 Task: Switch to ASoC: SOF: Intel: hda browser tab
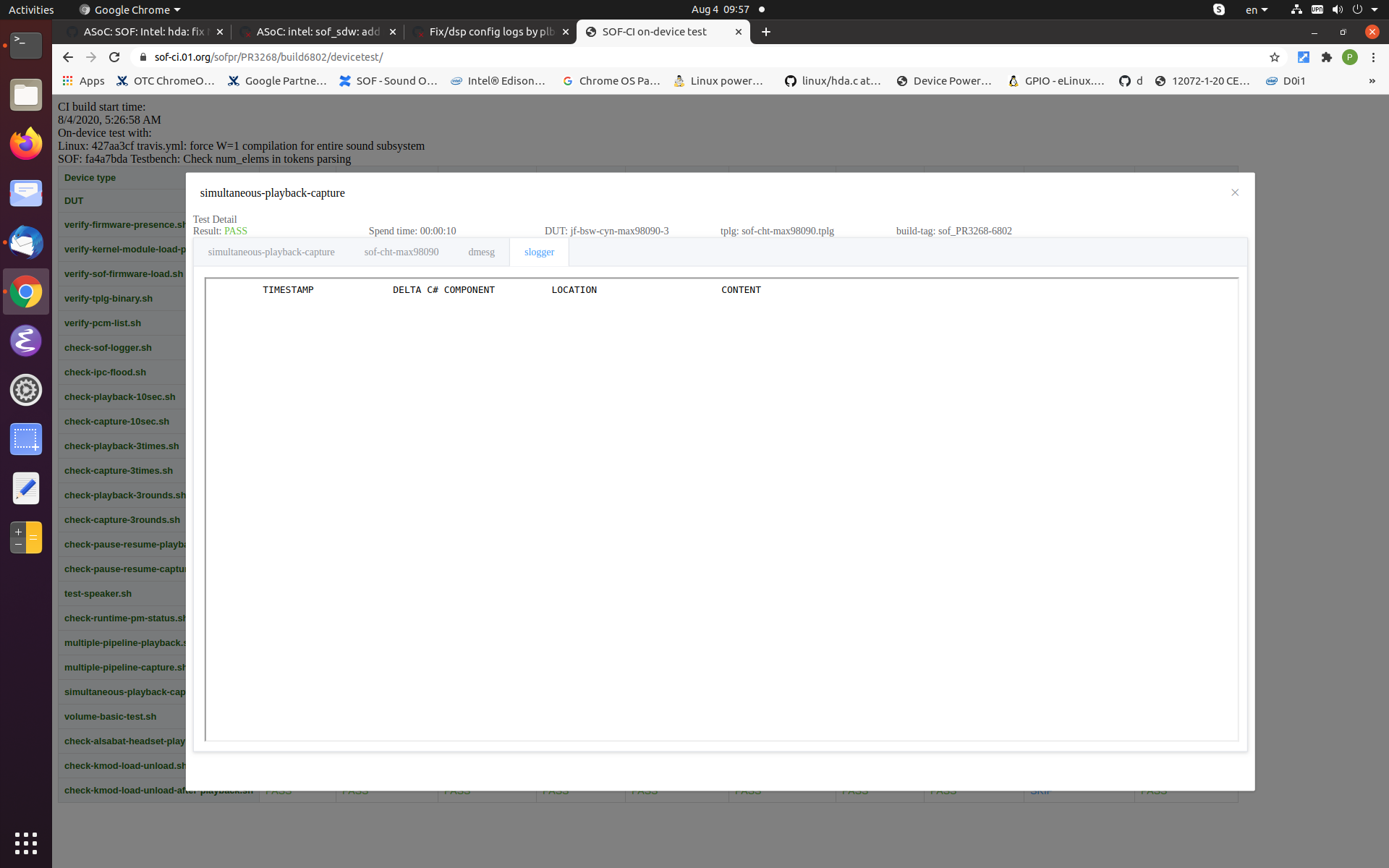144,32
